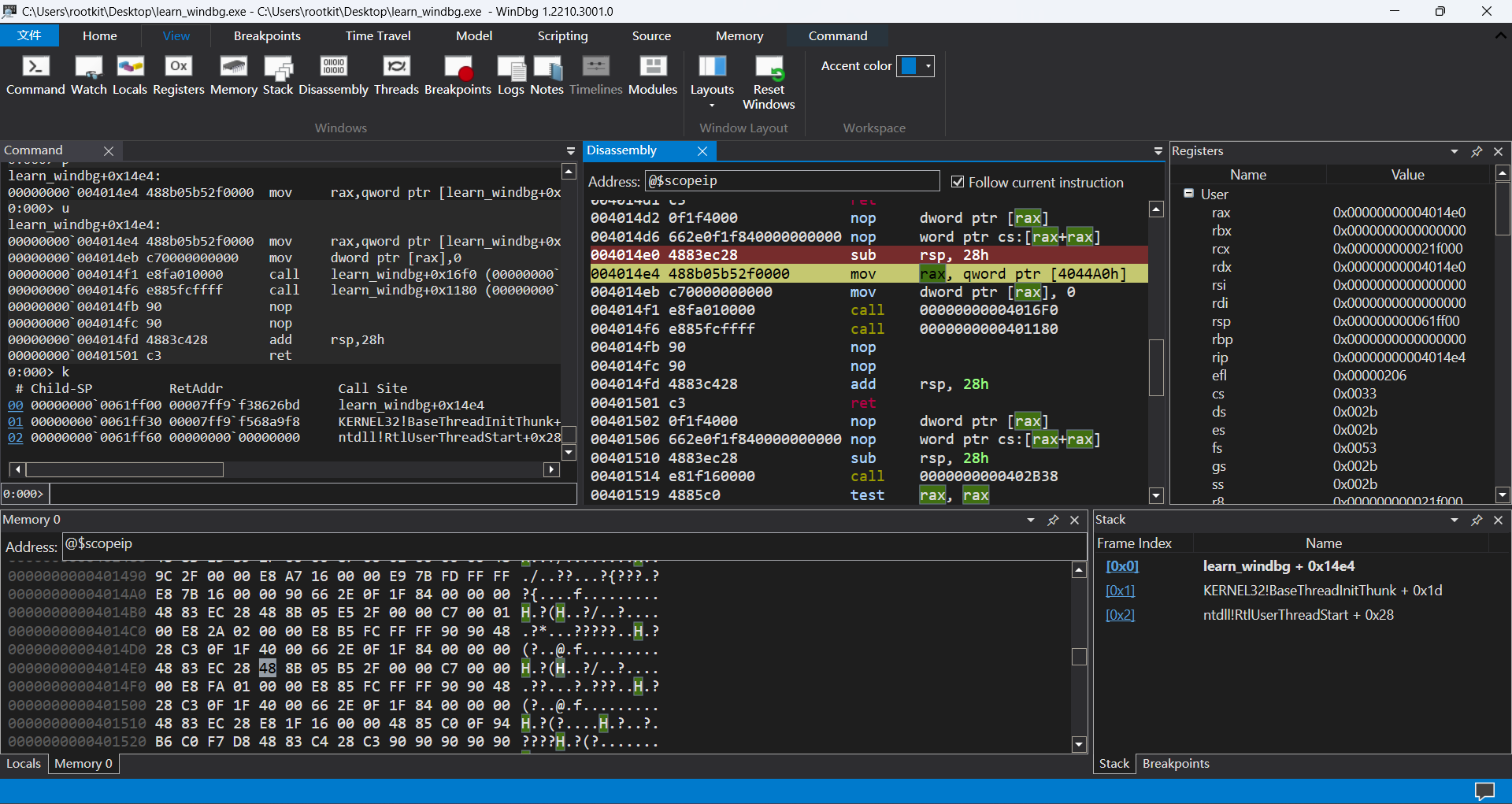The height and width of the screenshot is (804, 1512).
Task: Open the Time Travel ribbon tab
Action: 378,35
